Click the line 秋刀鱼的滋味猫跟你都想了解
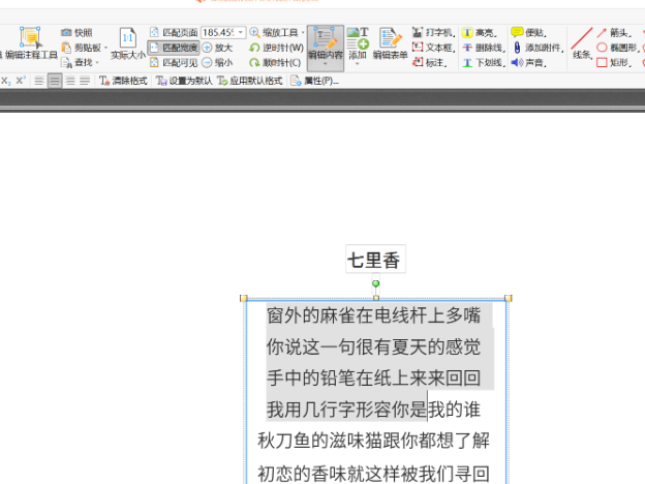This screenshot has width=645, height=484. click(x=374, y=440)
